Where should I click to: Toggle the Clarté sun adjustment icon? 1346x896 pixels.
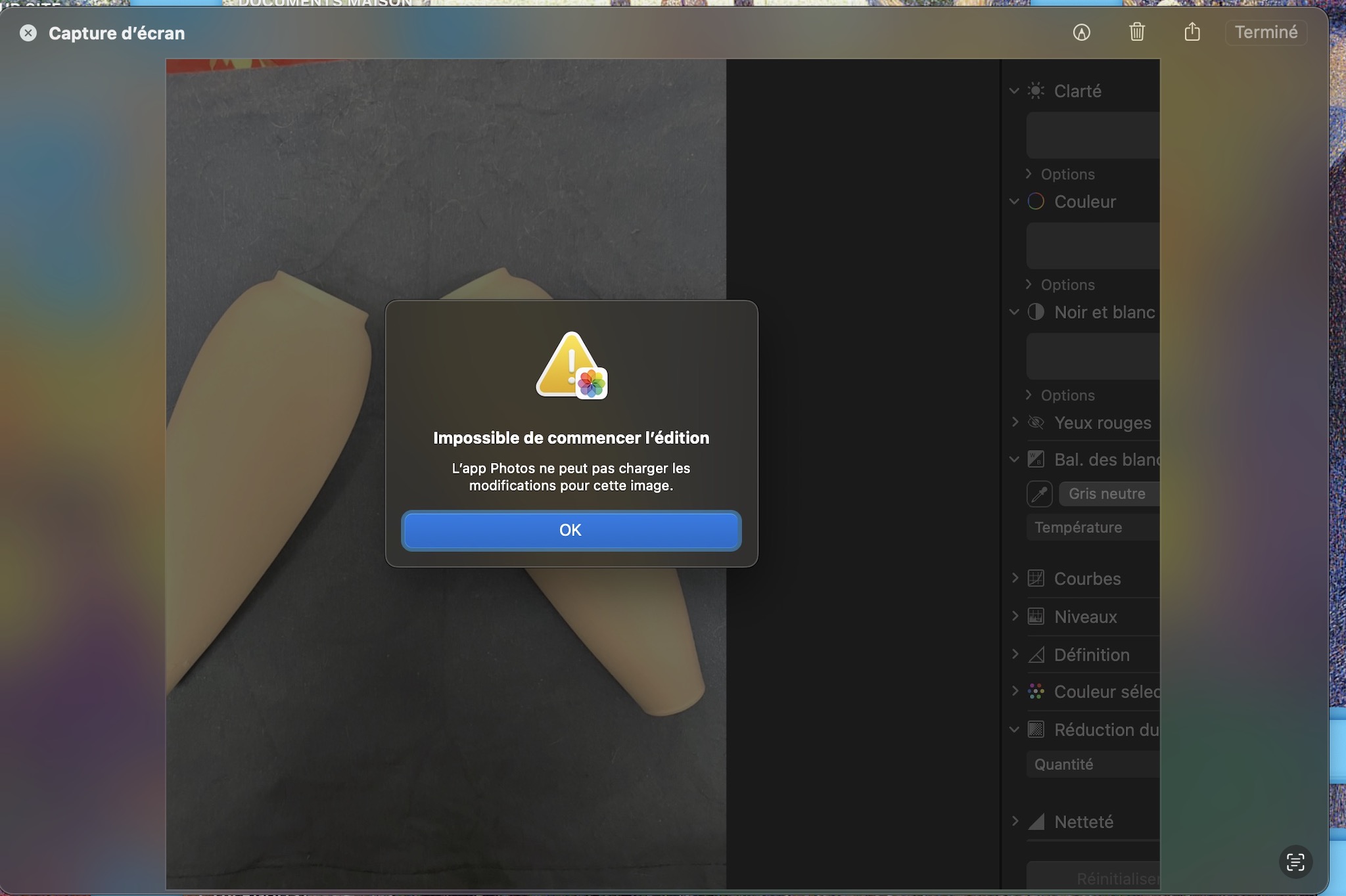pyautogui.click(x=1036, y=91)
